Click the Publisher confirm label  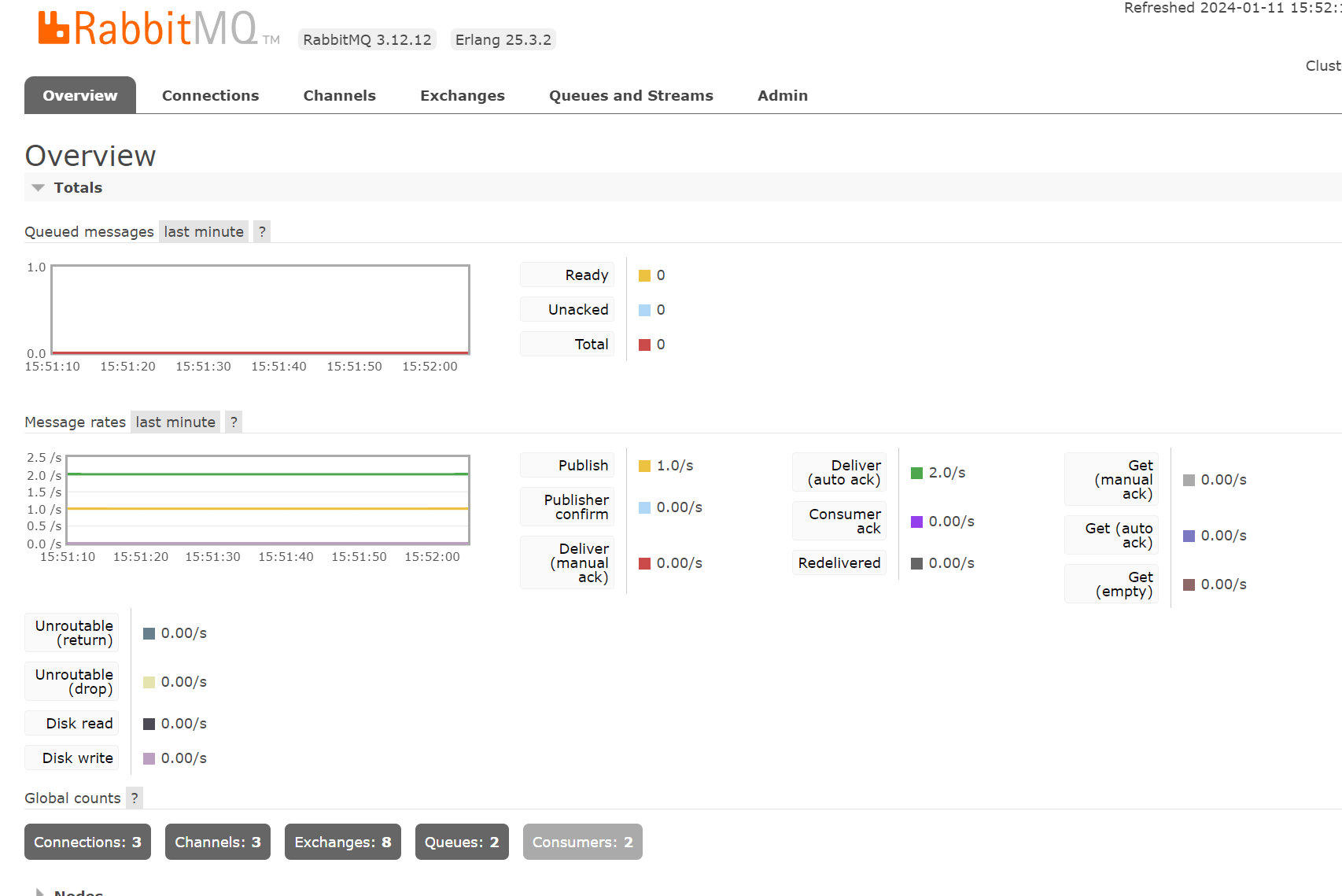(567, 507)
